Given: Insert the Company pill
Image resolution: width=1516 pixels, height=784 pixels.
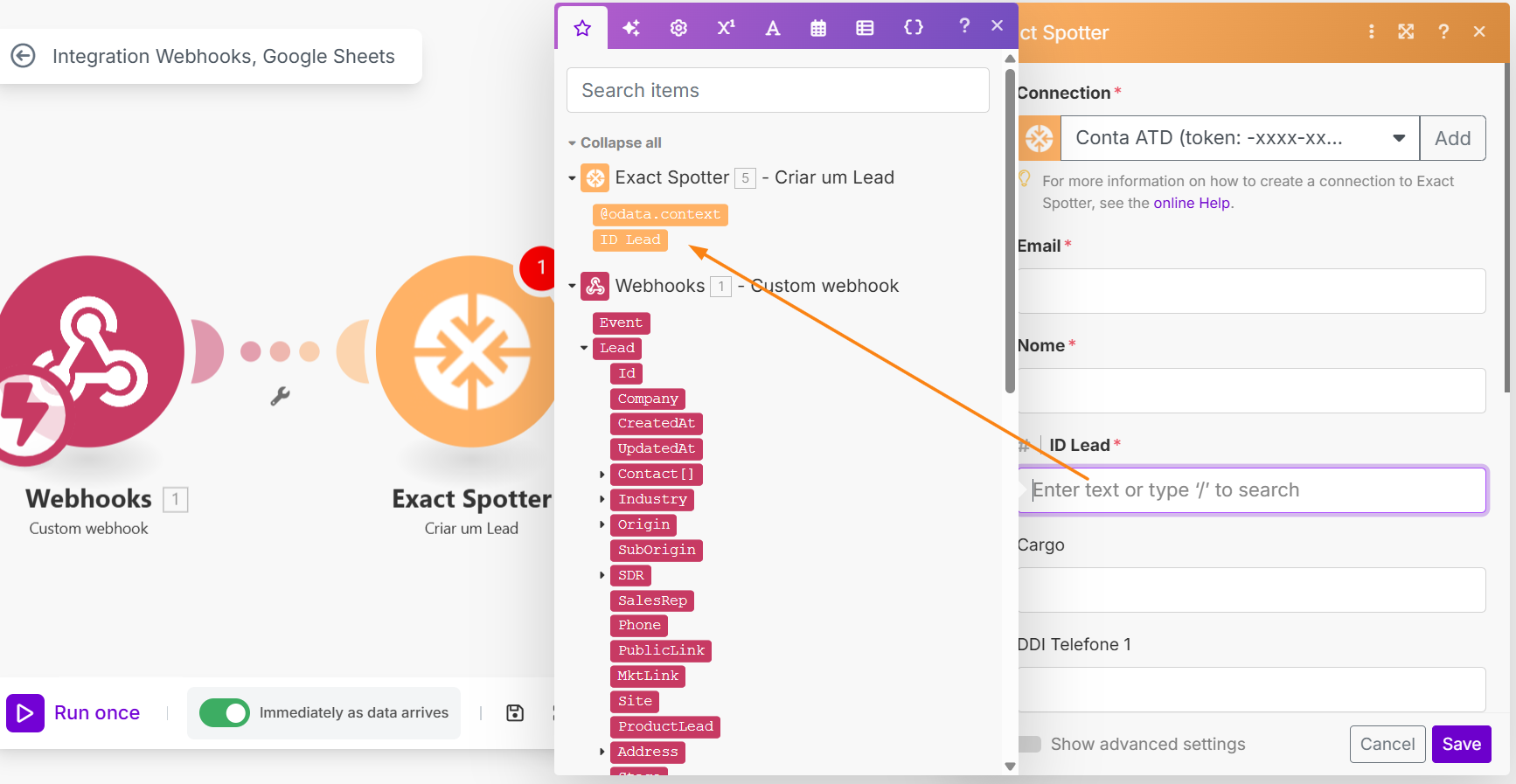Looking at the screenshot, I should point(647,399).
